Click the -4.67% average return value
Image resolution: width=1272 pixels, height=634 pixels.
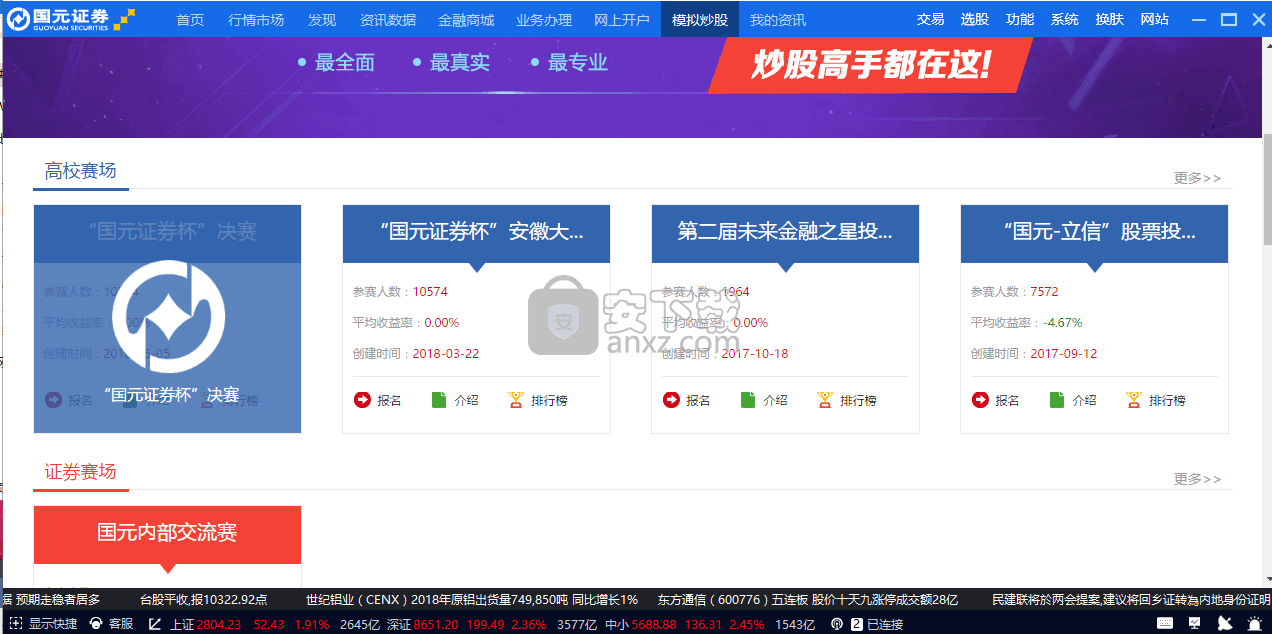1062,323
